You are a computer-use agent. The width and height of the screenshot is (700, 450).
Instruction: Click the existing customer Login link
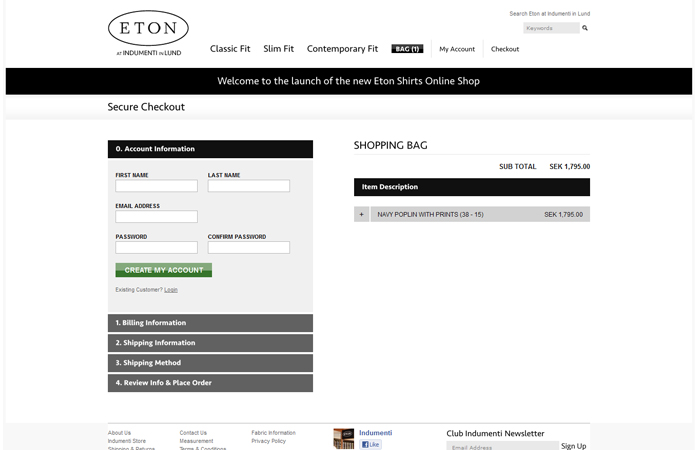coord(171,290)
